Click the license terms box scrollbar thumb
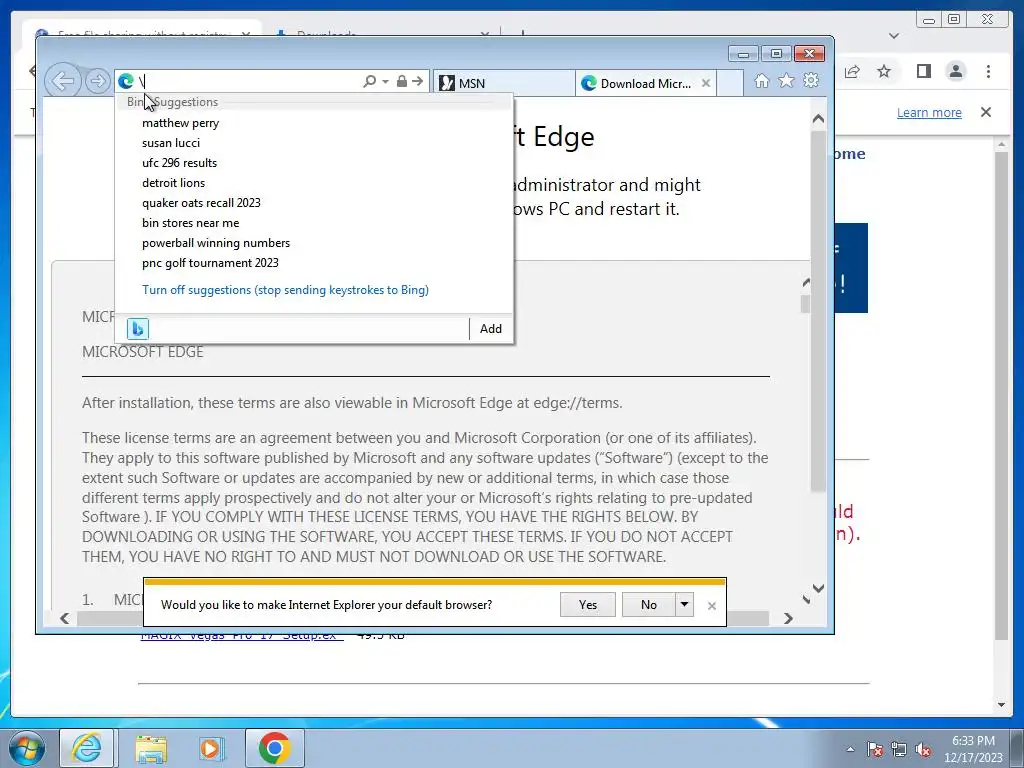 click(806, 304)
